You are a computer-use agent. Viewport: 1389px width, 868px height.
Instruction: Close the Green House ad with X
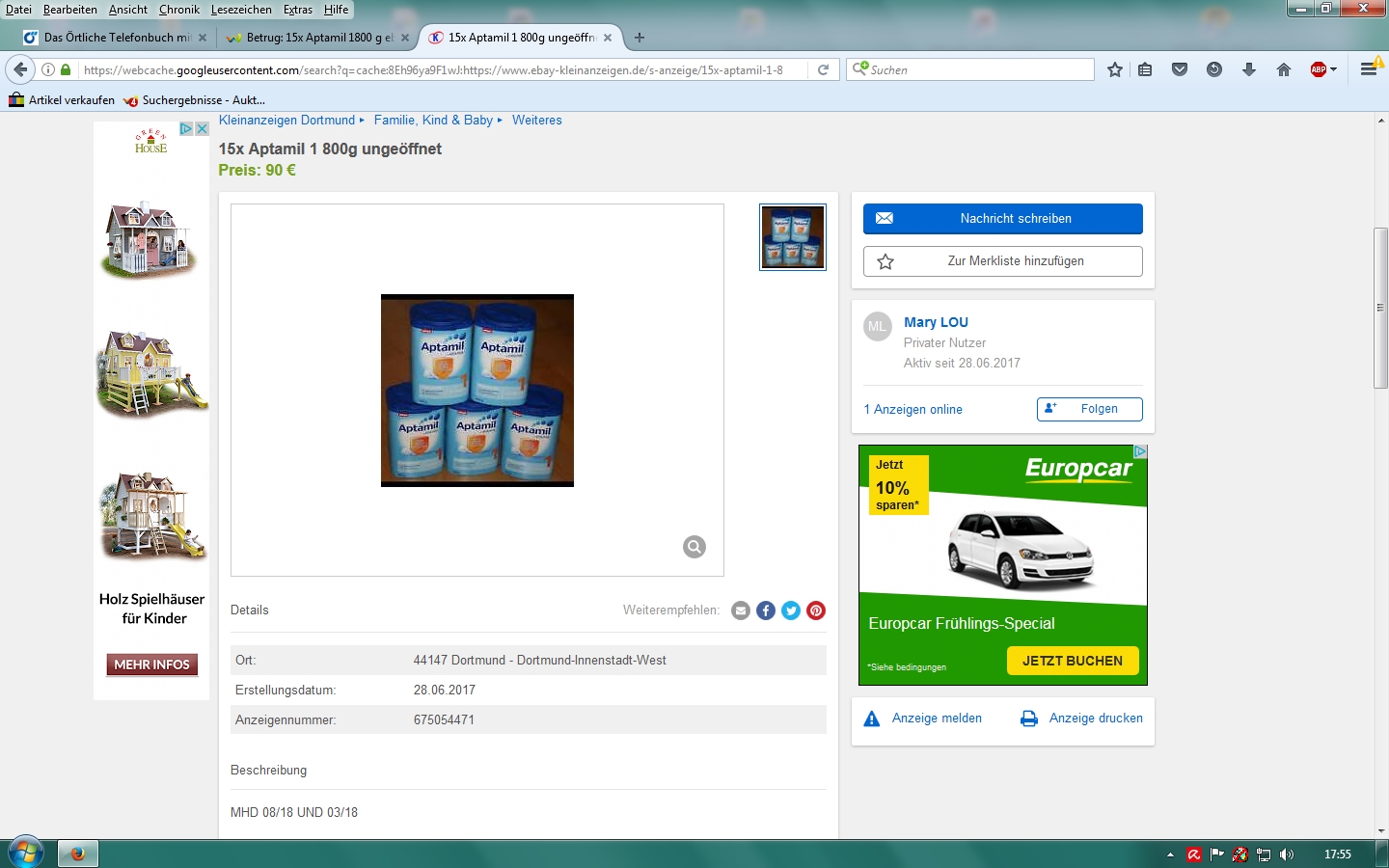point(202,128)
